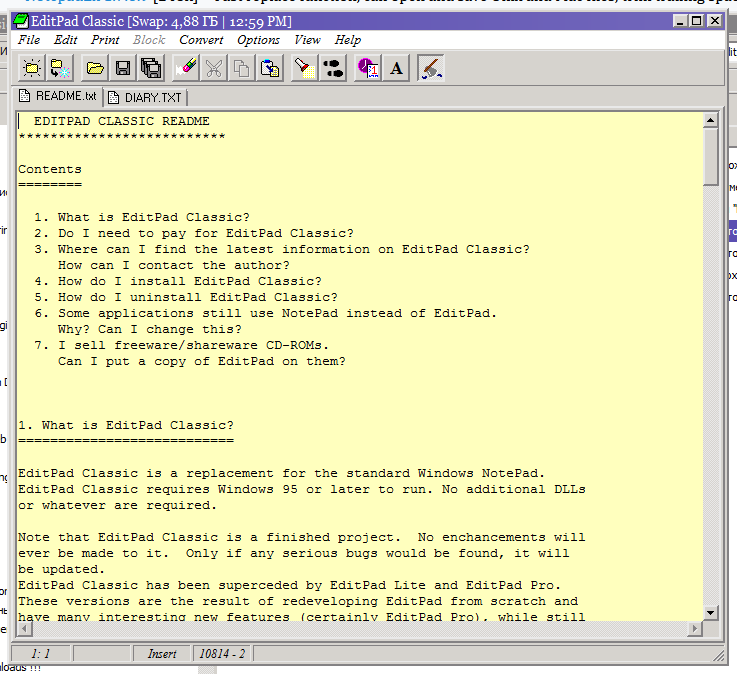Open font settings with the letter A icon

(x=396, y=69)
